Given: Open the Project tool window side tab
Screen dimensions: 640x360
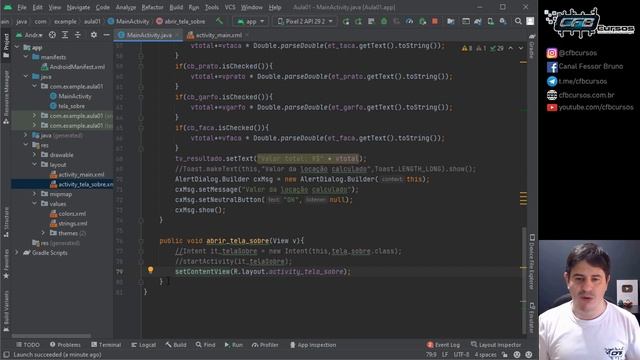Looking at the screenshot, I should [6, 45].
